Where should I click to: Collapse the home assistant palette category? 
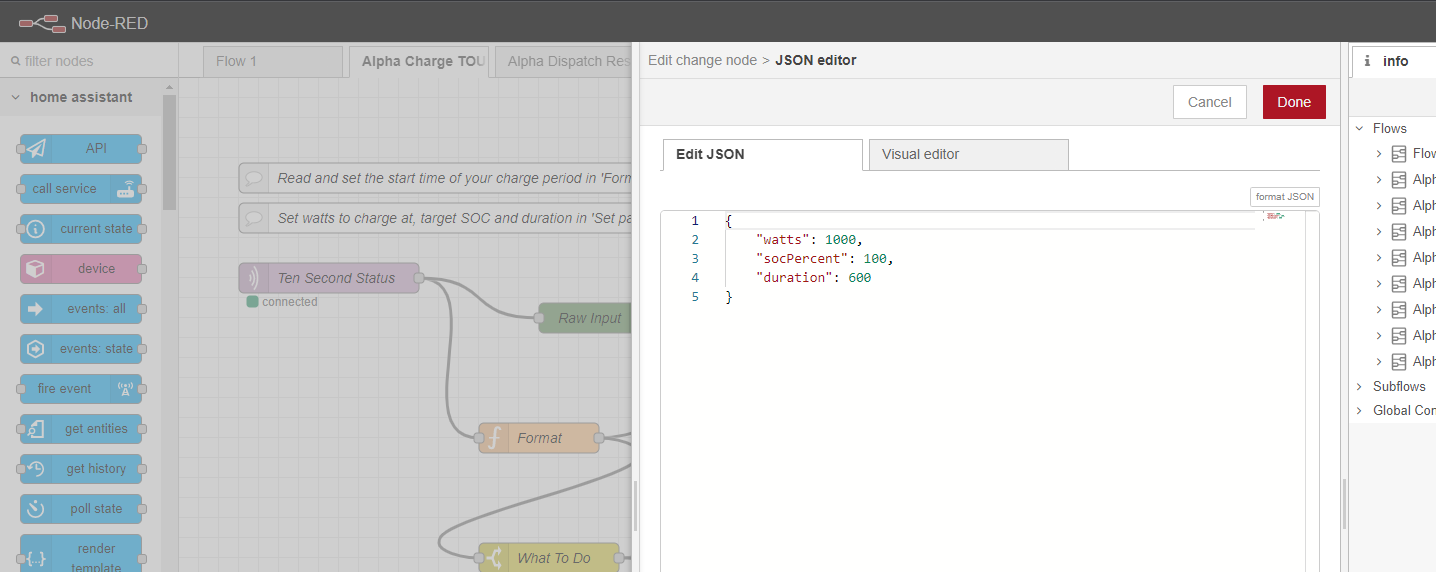coord(16,97)
